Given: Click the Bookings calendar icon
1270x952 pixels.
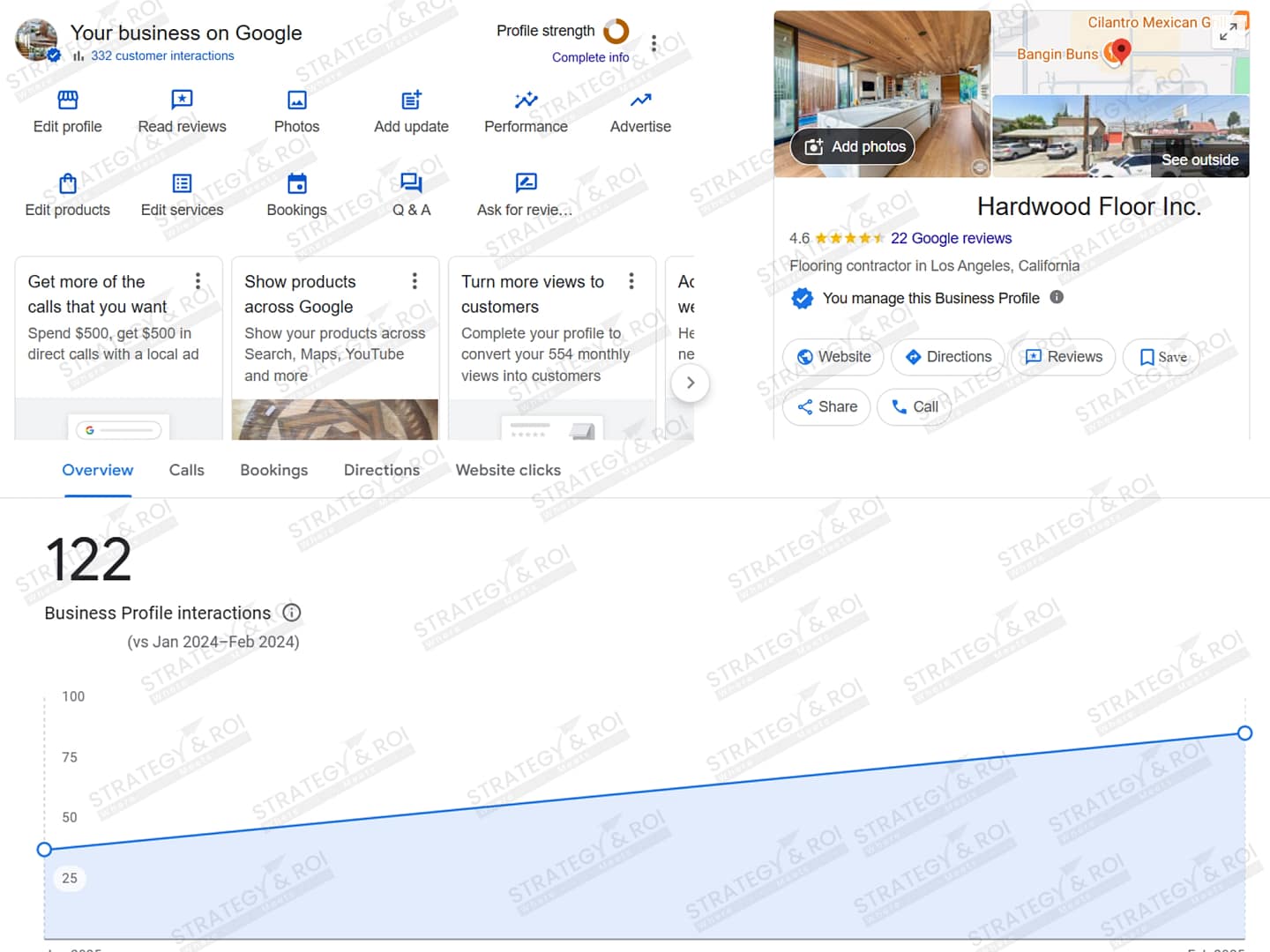Looking at the screenshot, I should (297, 183).
